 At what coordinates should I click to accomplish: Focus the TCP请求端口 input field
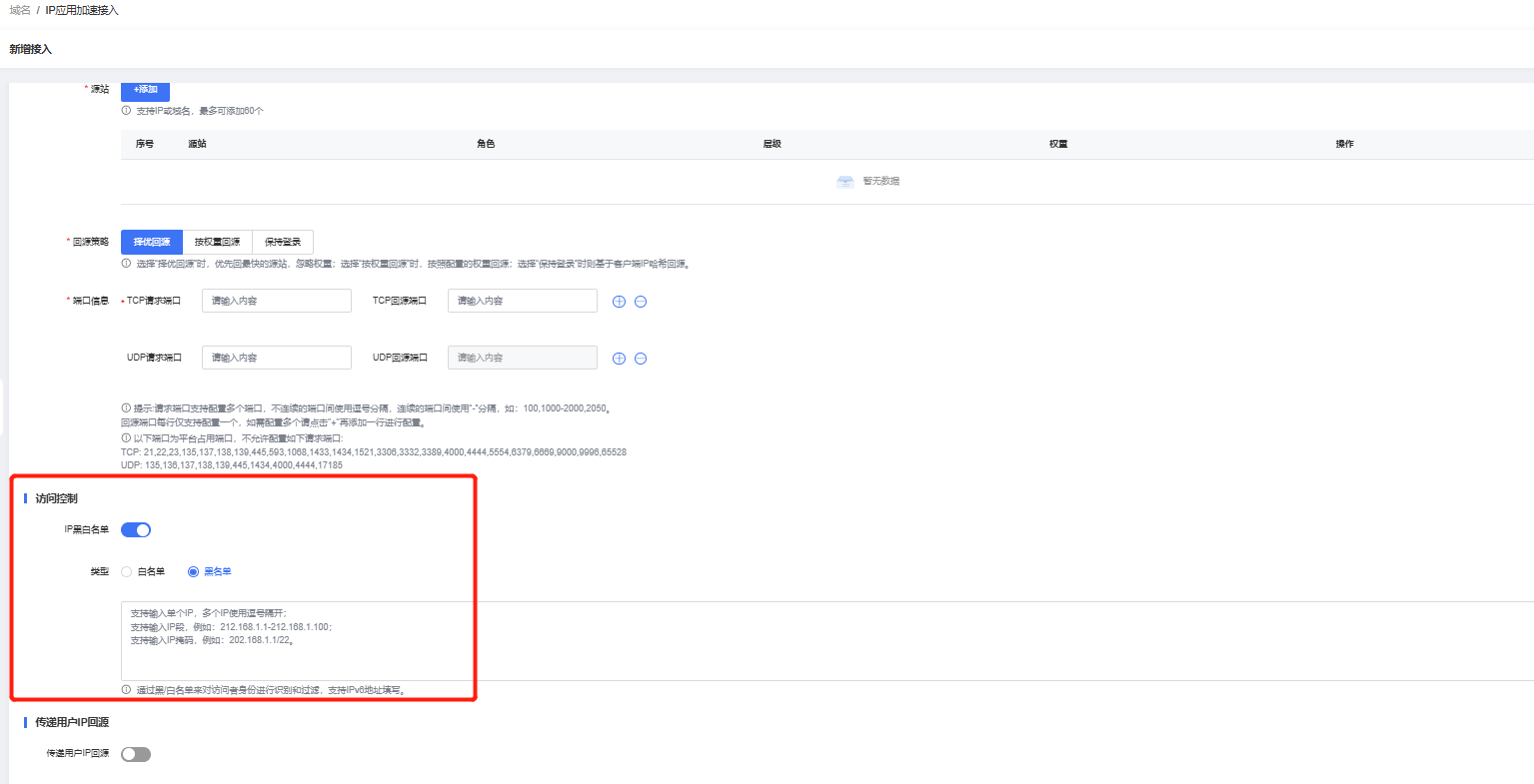[x=277, y=301]
